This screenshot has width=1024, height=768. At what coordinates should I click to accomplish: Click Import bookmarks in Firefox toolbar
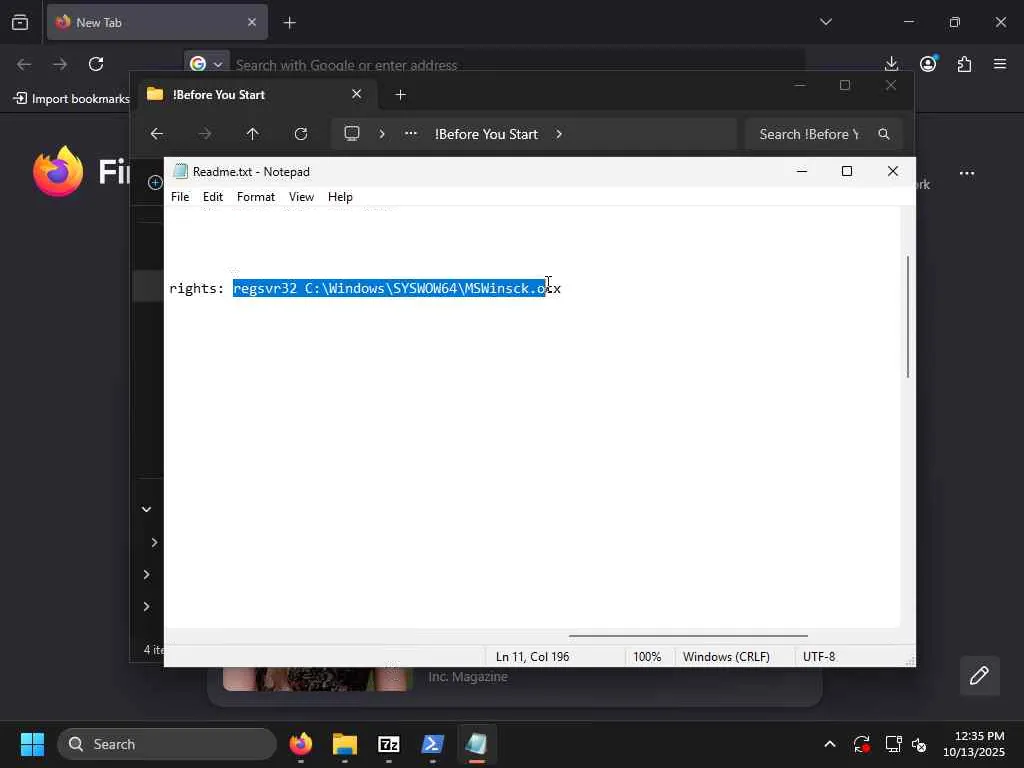(71, 99)
